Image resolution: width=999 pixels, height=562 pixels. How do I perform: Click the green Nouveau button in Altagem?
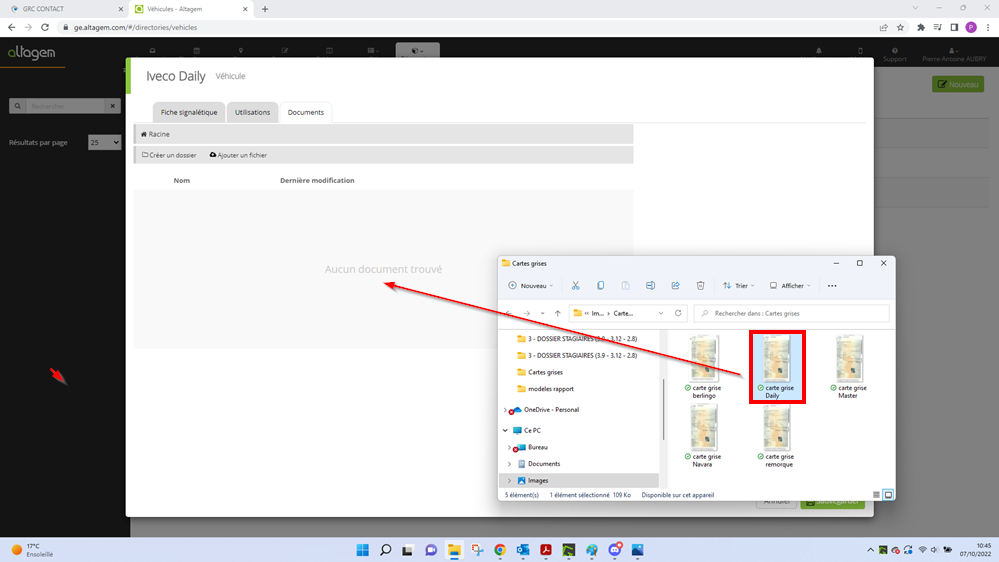(958, 84)
